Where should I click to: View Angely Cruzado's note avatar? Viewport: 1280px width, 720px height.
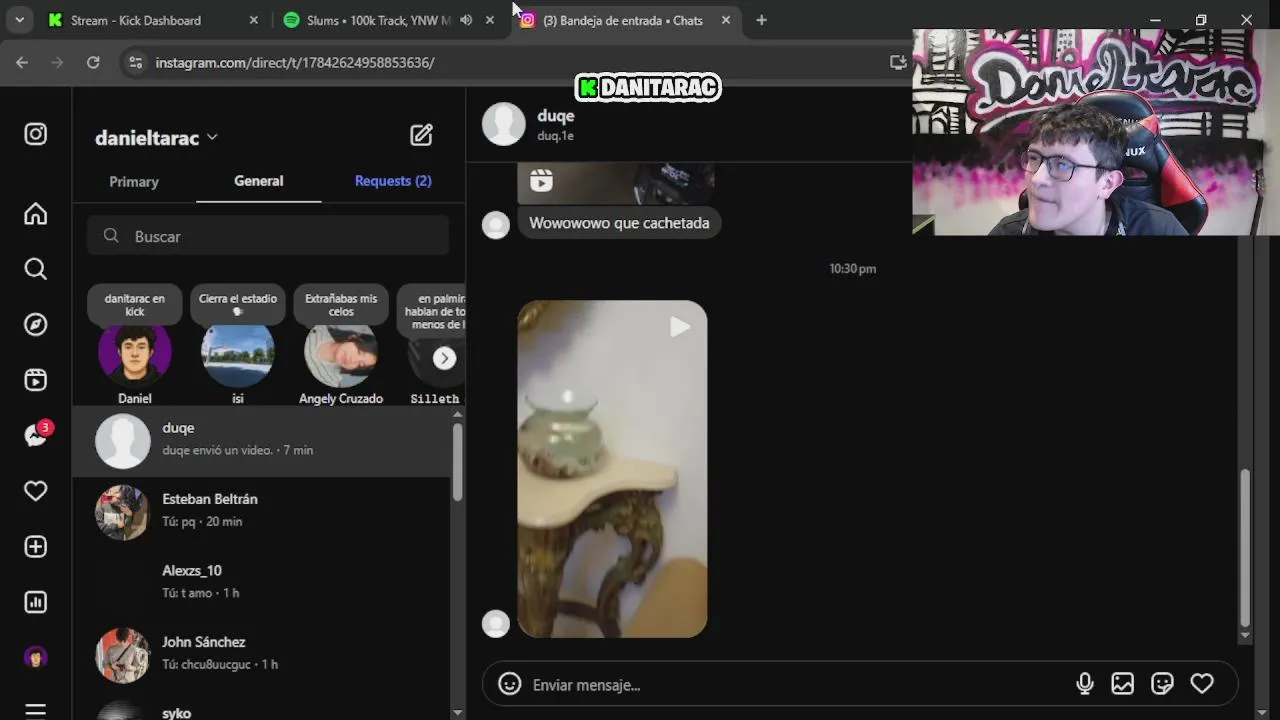[x=341, y=354]
